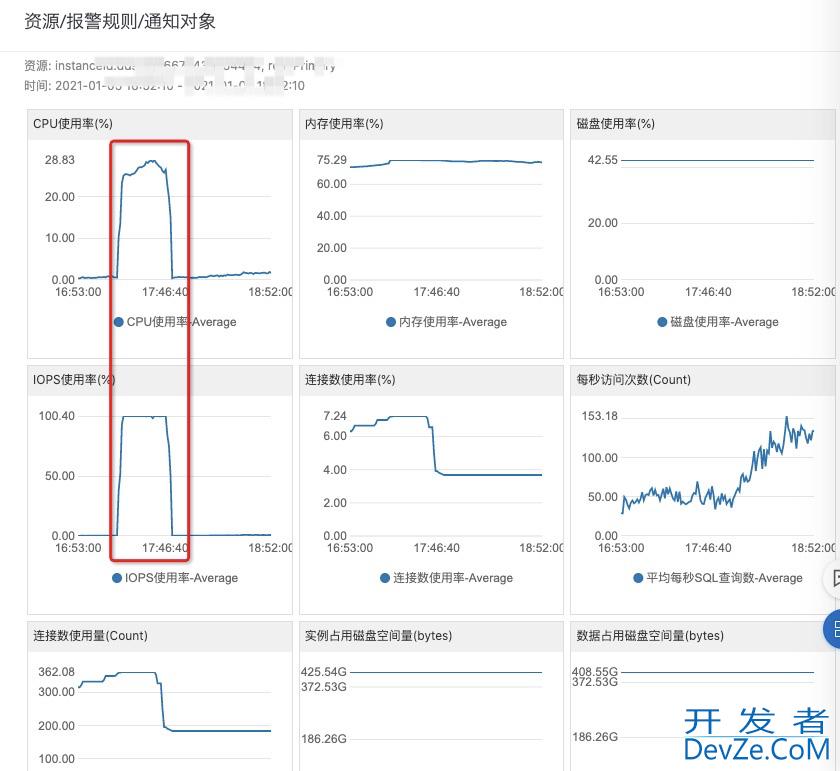Click the 每秒访问次数(Count) chart title

coord(633,380)
